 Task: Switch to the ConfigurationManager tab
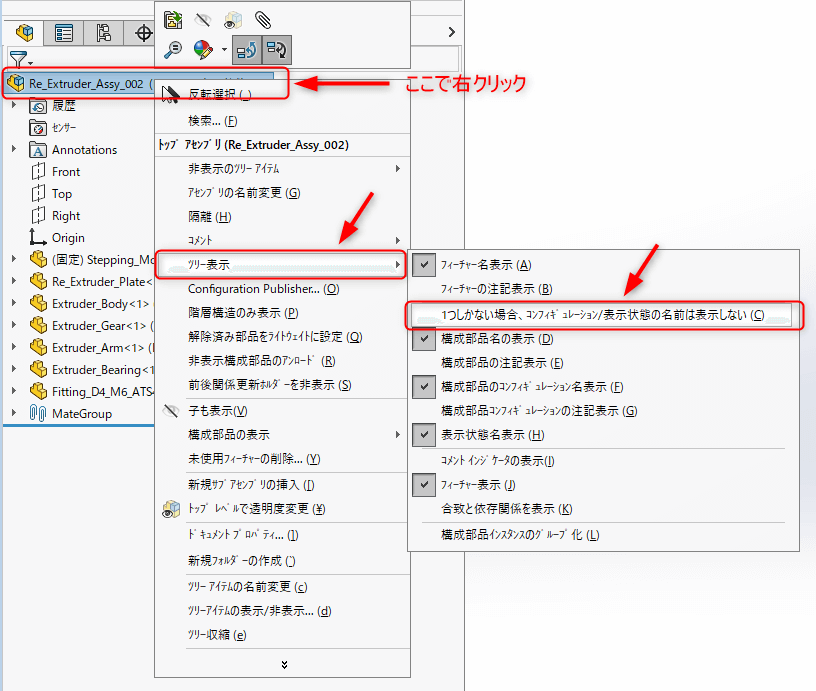click(103, 32)
